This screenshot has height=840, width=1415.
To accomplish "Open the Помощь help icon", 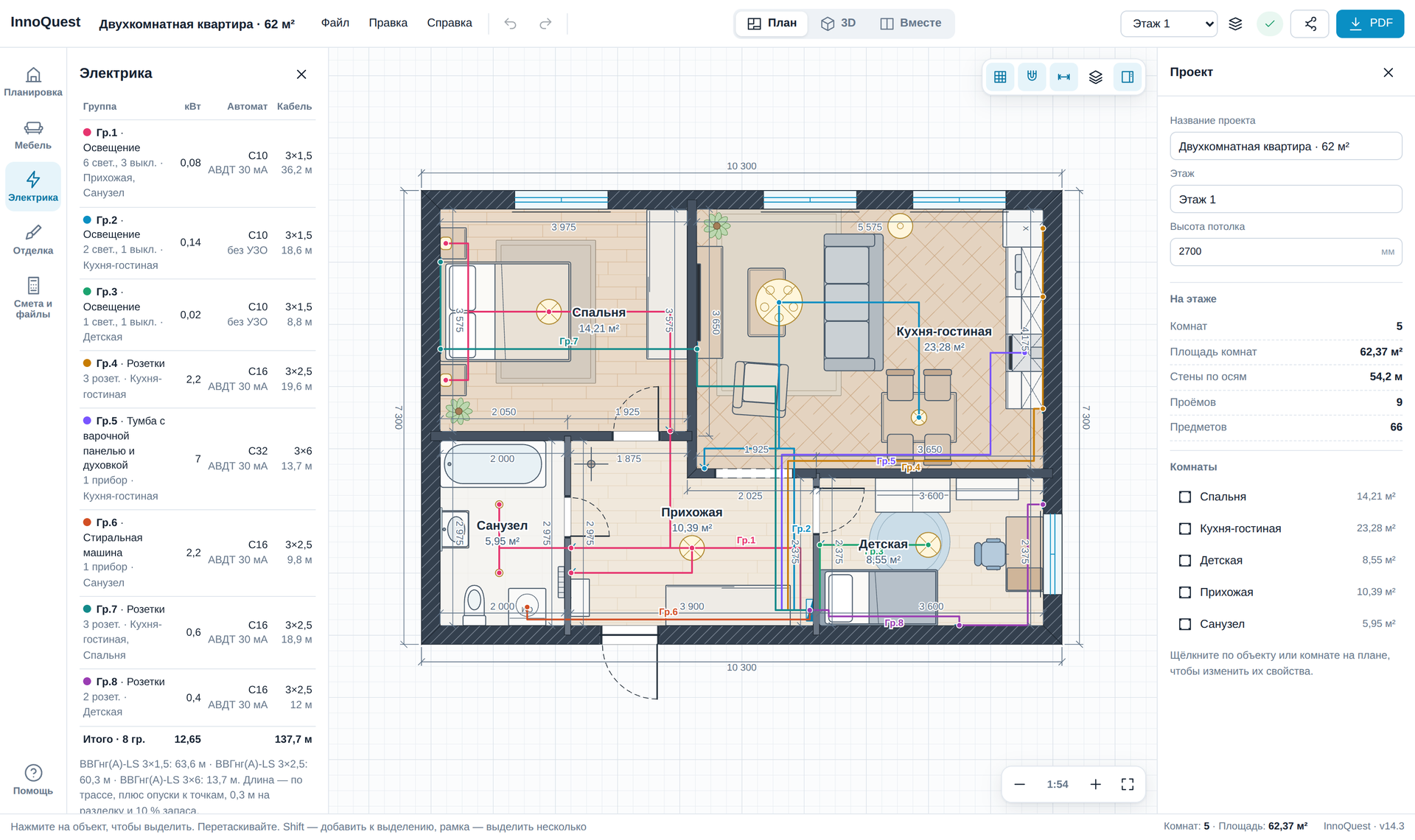I will pos(33,780).
